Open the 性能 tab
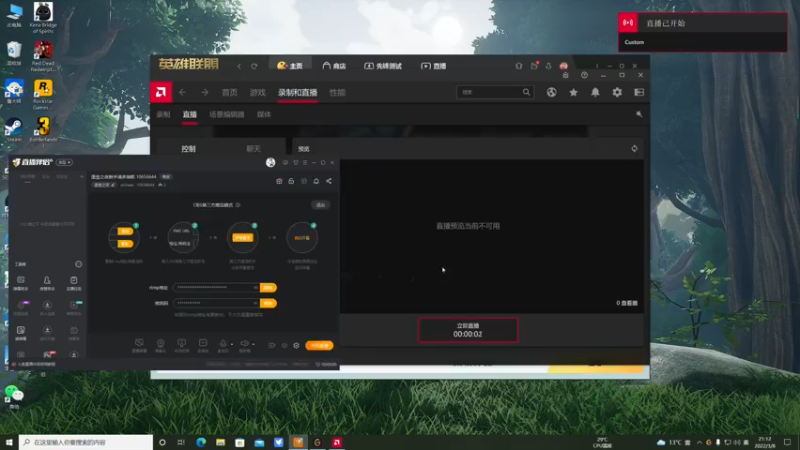 [x=337, y=92]
